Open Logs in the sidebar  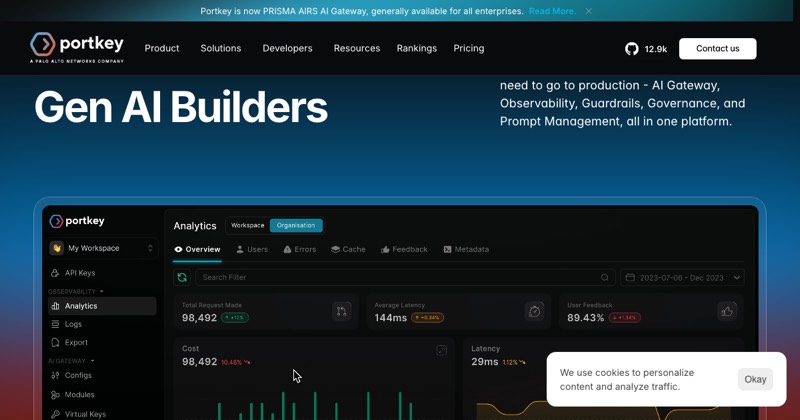73,324
